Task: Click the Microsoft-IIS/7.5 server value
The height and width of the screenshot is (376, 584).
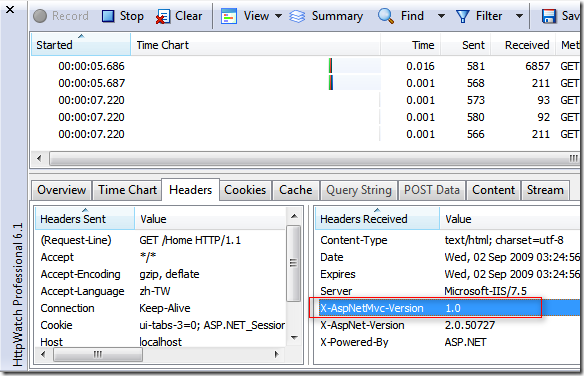Action: (485, 291)
